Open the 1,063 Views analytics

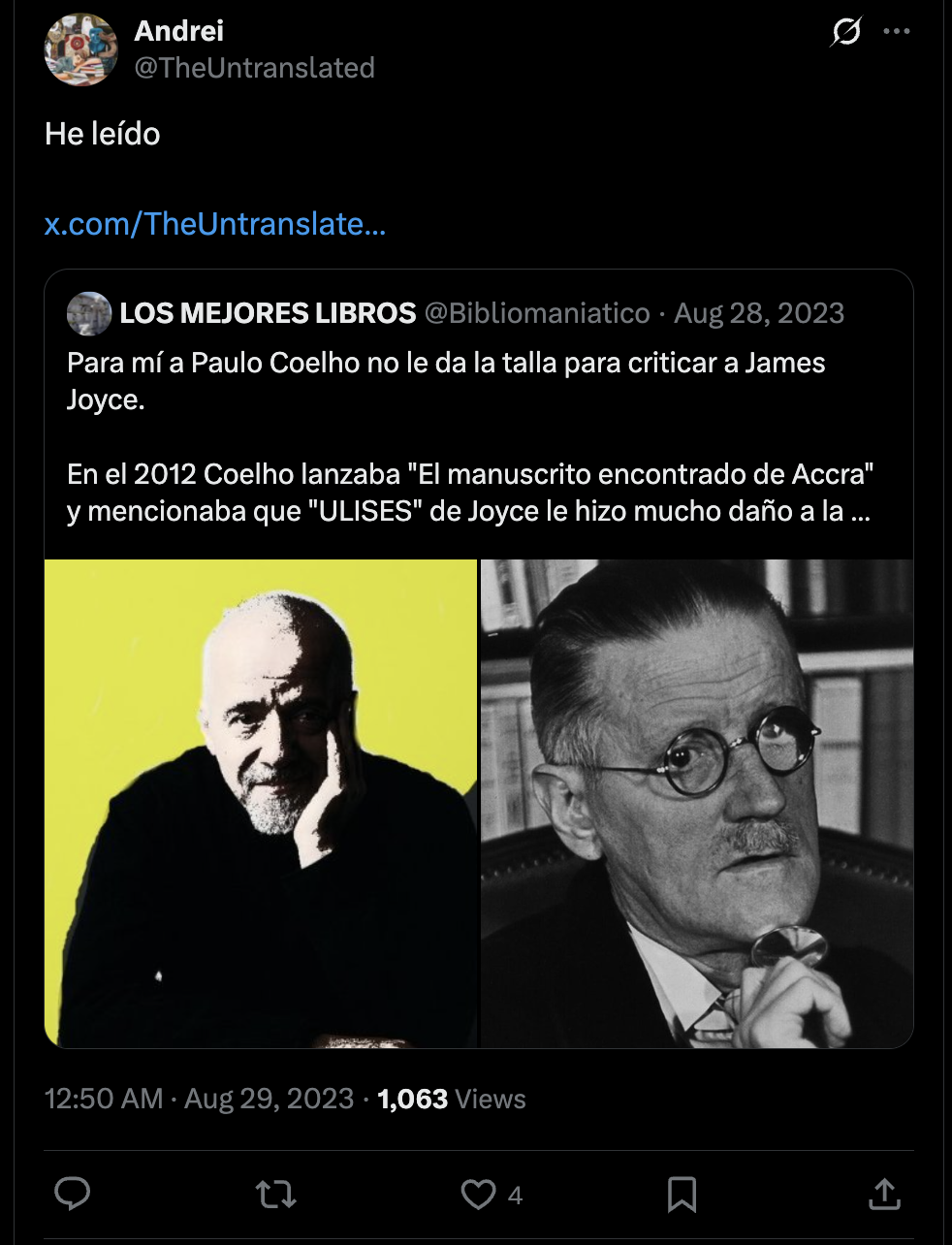point(452,1099)
